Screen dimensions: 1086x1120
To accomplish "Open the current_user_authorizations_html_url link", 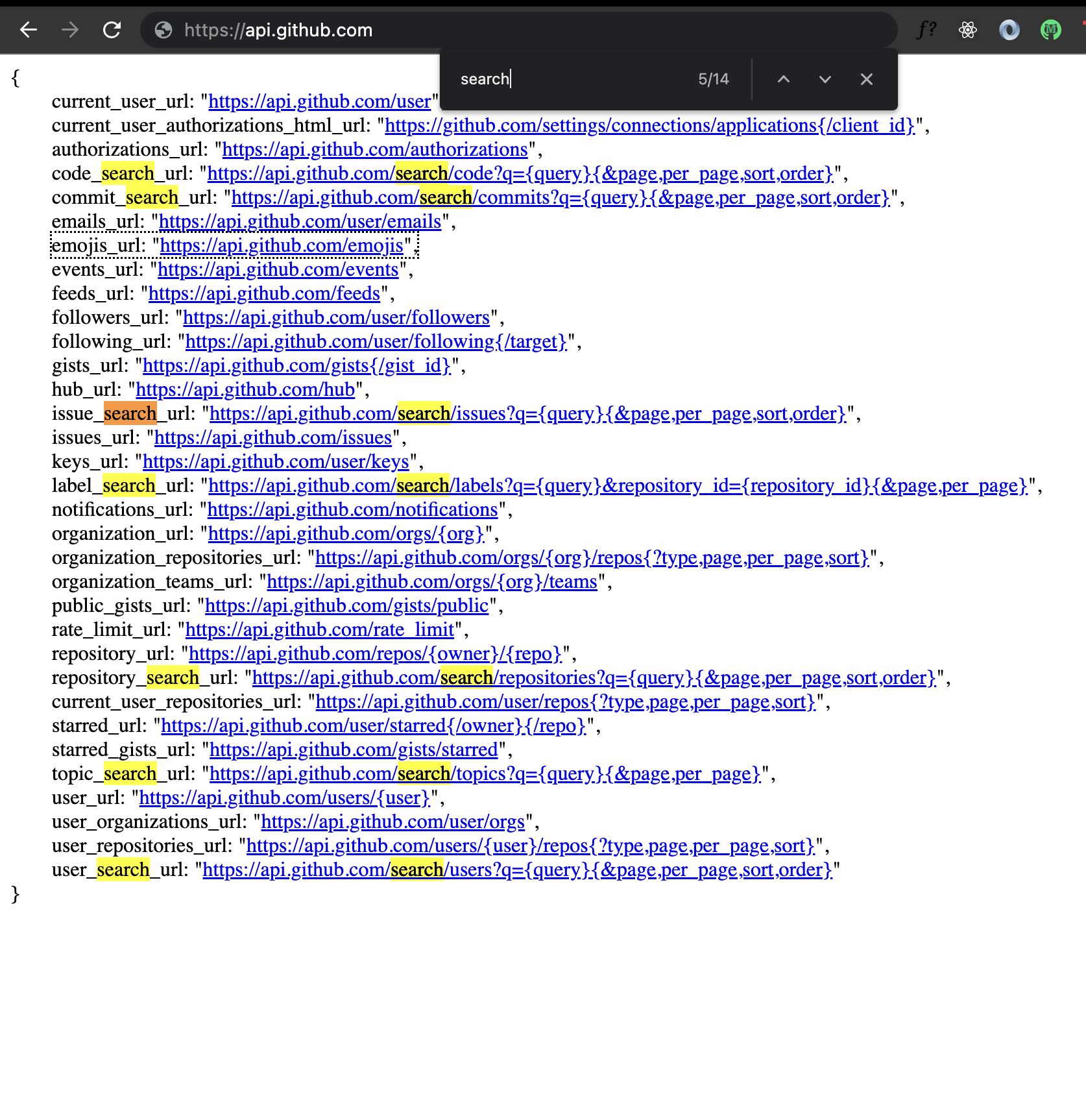I will [650, 126].
